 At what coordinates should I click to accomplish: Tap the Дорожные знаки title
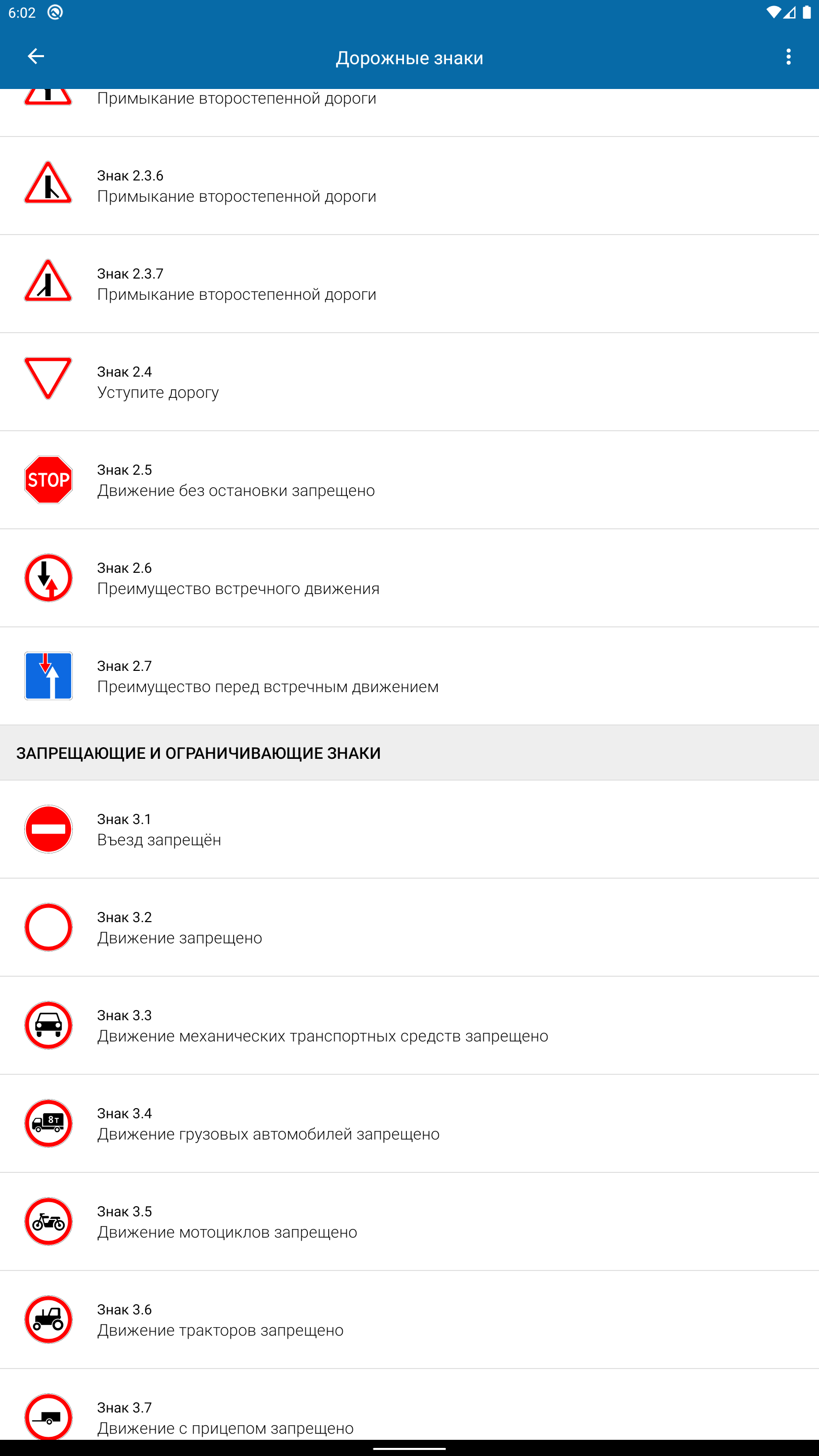tap(409, 58)
